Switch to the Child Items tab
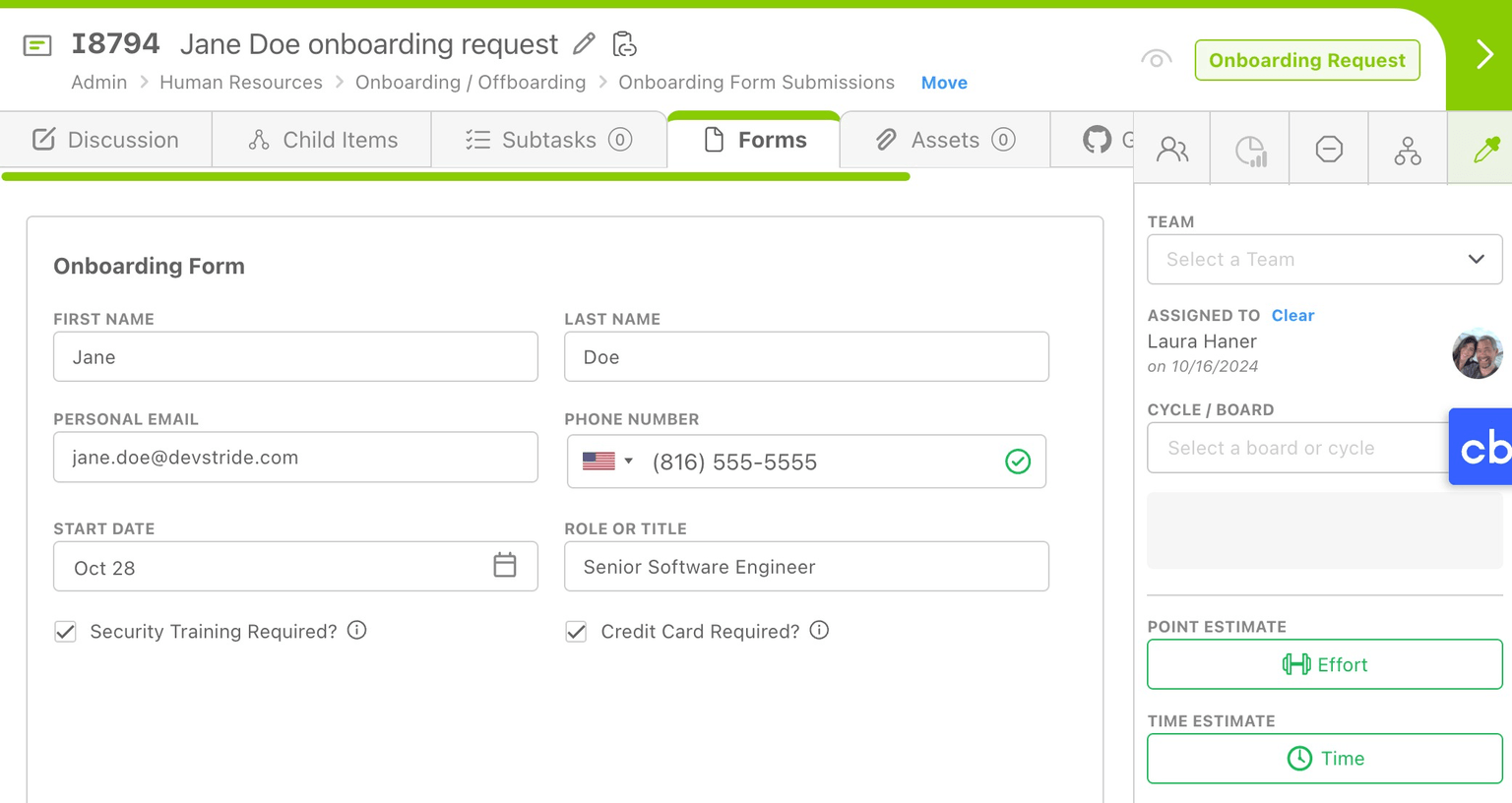 coord(323,140)
